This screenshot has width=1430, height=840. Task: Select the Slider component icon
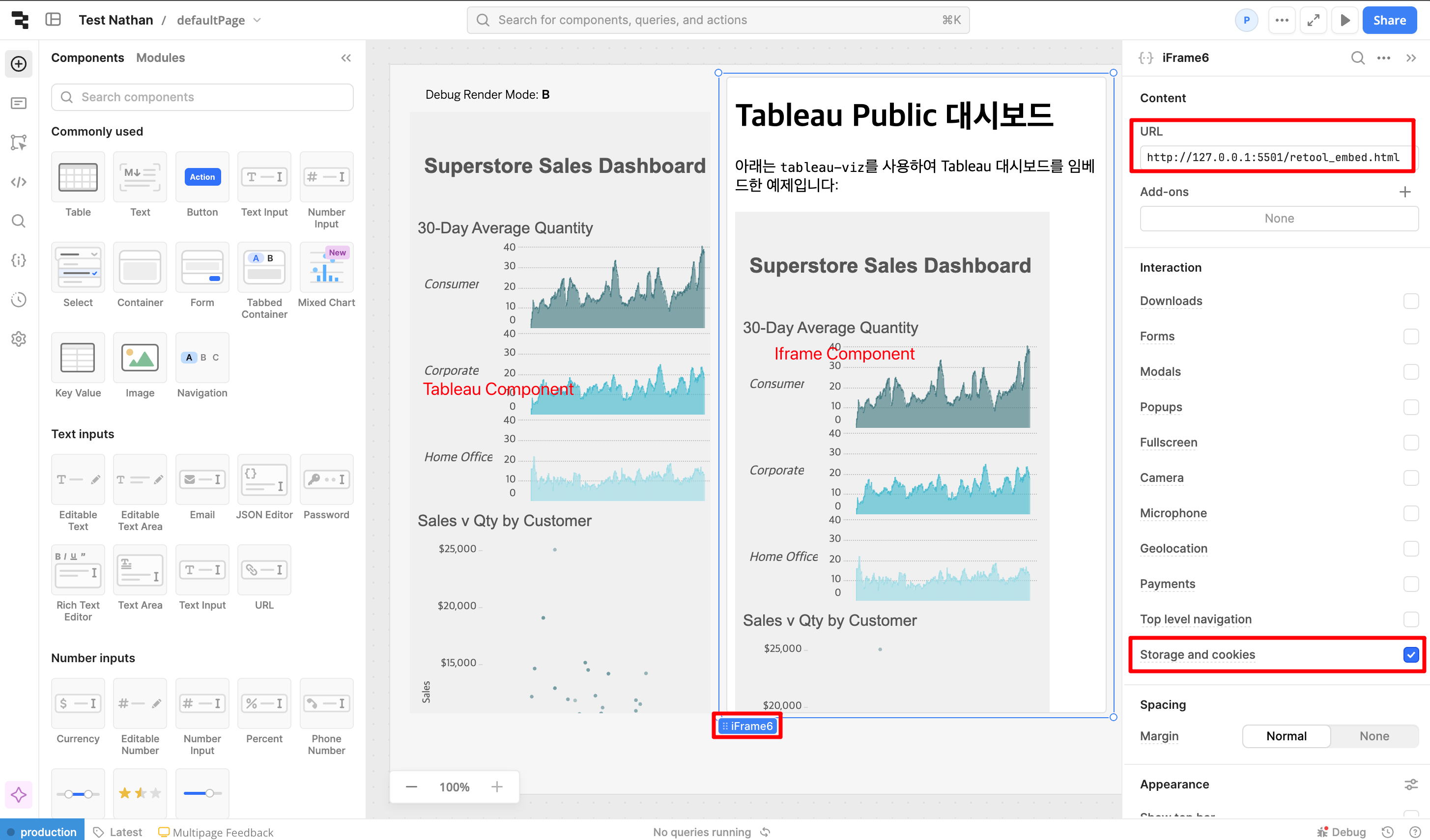[202, 793]
